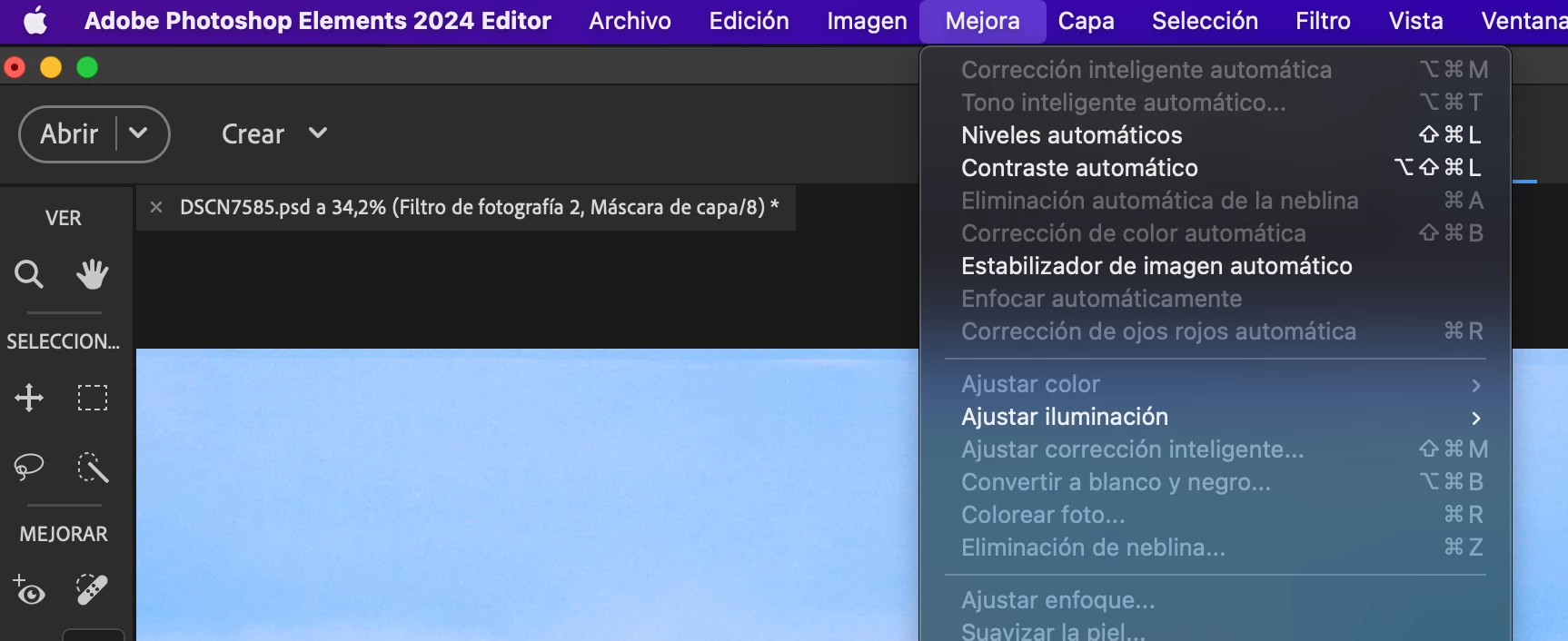Click the blue sky image canvas
The width and height of the screenshot is (1568, 641).
click(x=527, y=495)
